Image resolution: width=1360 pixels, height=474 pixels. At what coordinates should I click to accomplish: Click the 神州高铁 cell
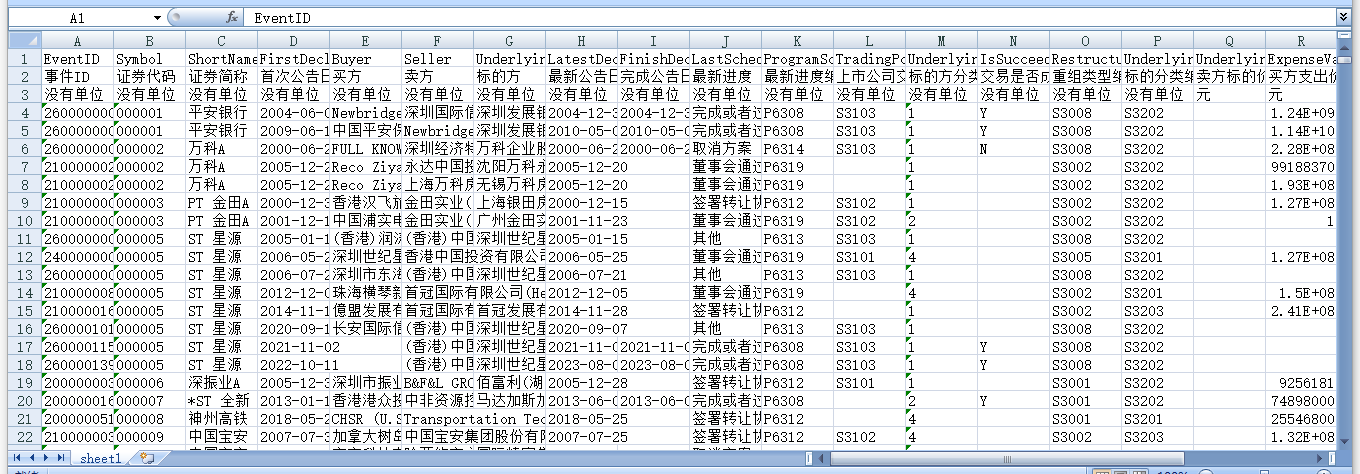[221, 419]
